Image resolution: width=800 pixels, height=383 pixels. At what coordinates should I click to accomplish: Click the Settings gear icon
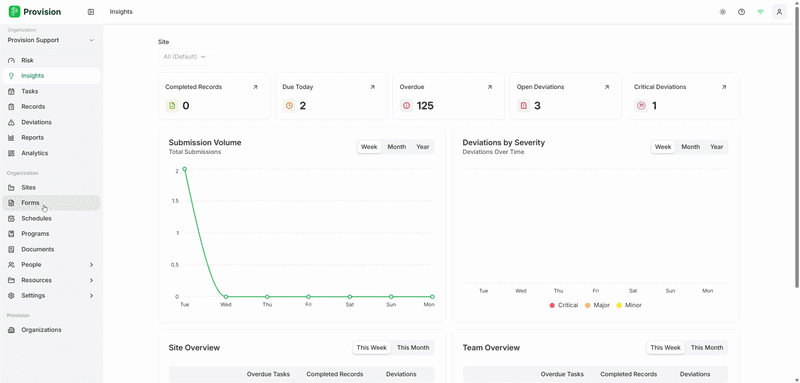click(11, 296)
